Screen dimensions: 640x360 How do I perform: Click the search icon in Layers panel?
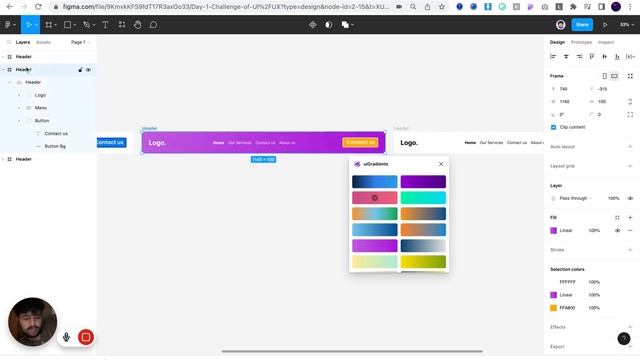click(x=9, y=42)
